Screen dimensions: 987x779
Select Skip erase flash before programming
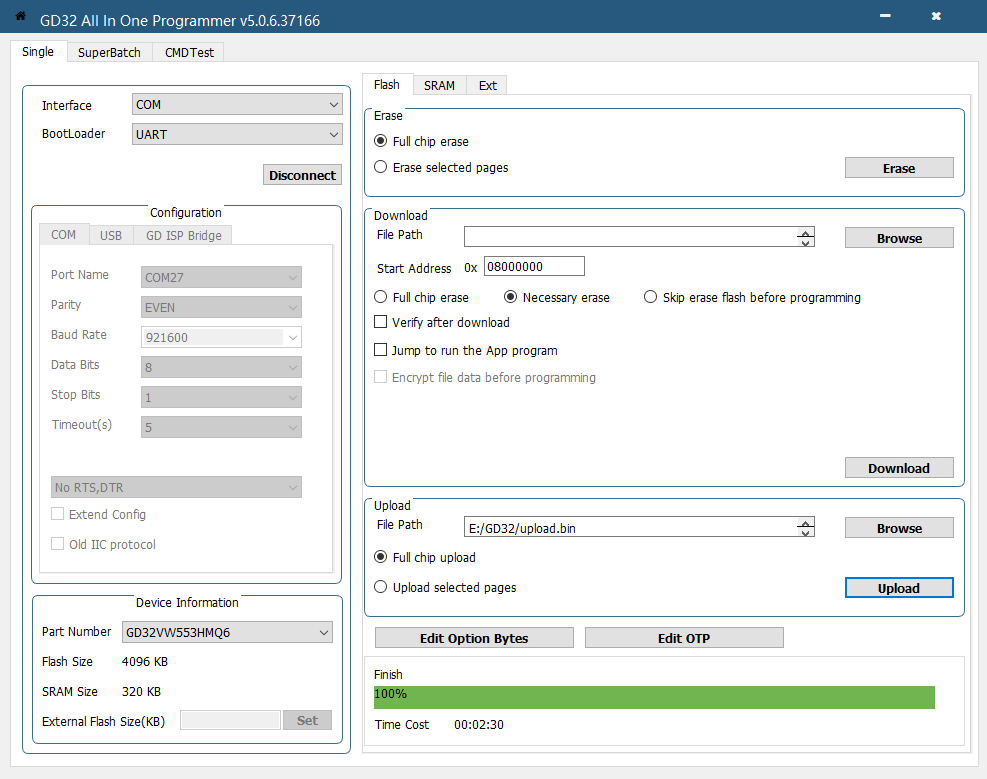click(x=650, y=296)
